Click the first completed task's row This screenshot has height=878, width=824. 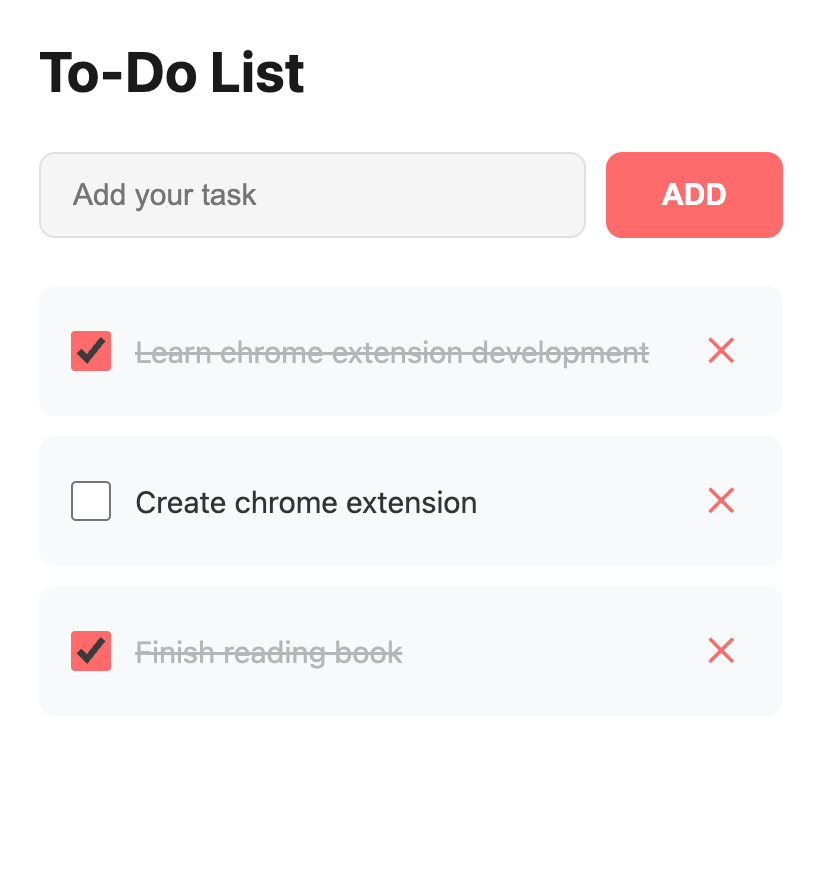pos(411,351)
